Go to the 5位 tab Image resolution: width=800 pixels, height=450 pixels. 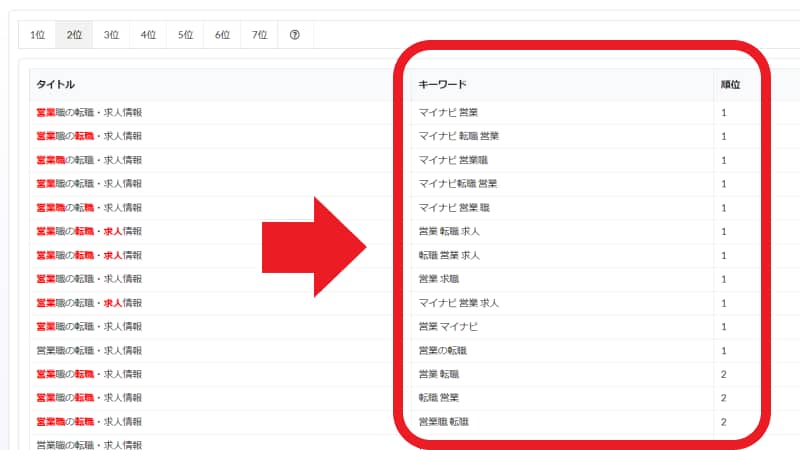[x=185, y=35]
